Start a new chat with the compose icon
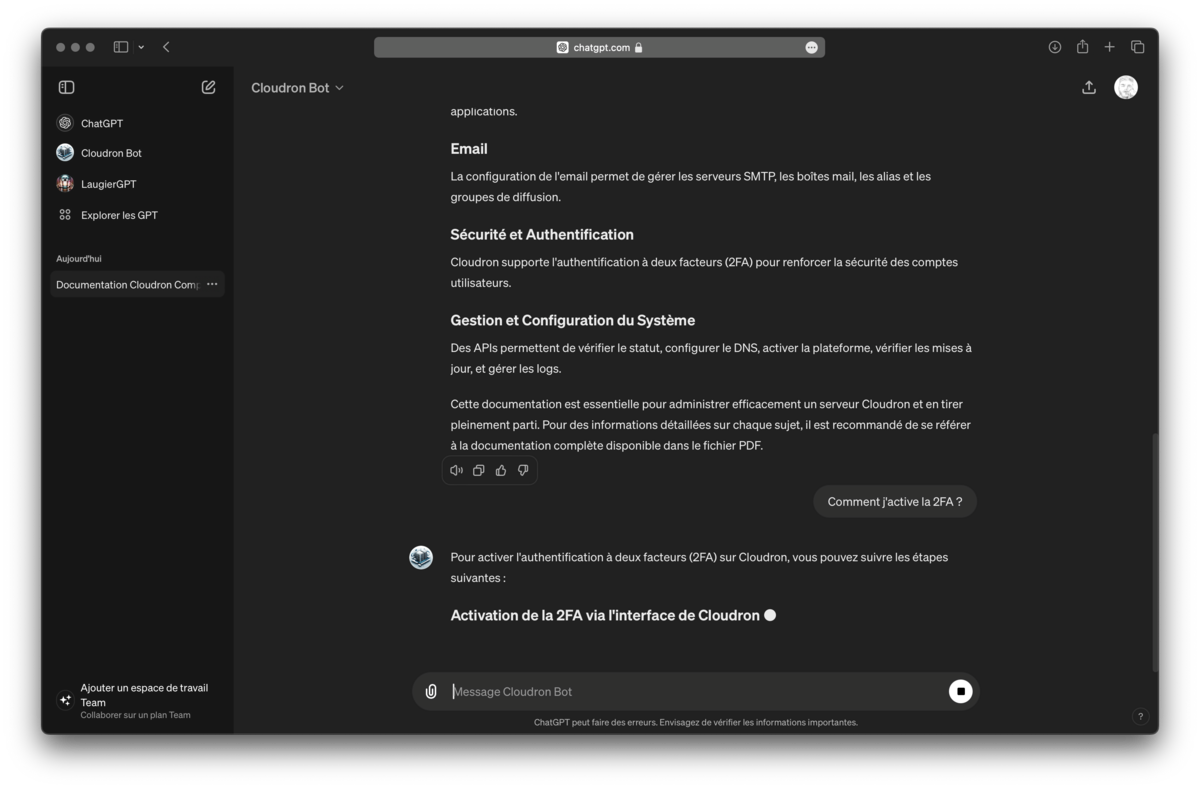1200x789 pixels. coord(208,88)
